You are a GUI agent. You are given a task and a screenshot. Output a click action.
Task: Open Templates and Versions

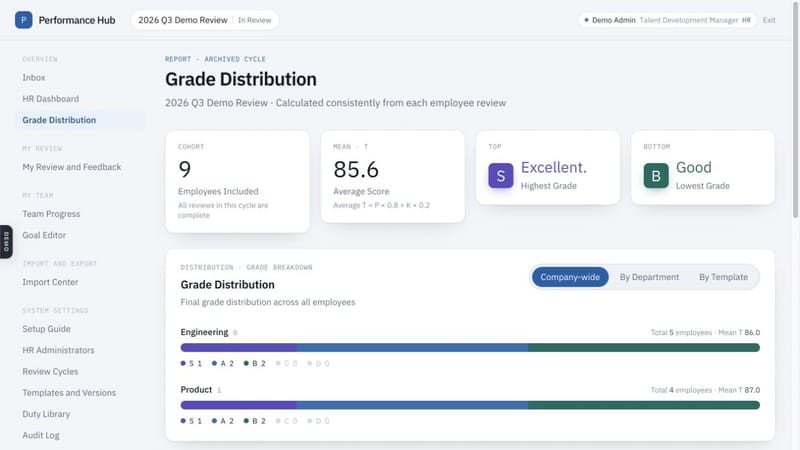(x=69, y=393)
